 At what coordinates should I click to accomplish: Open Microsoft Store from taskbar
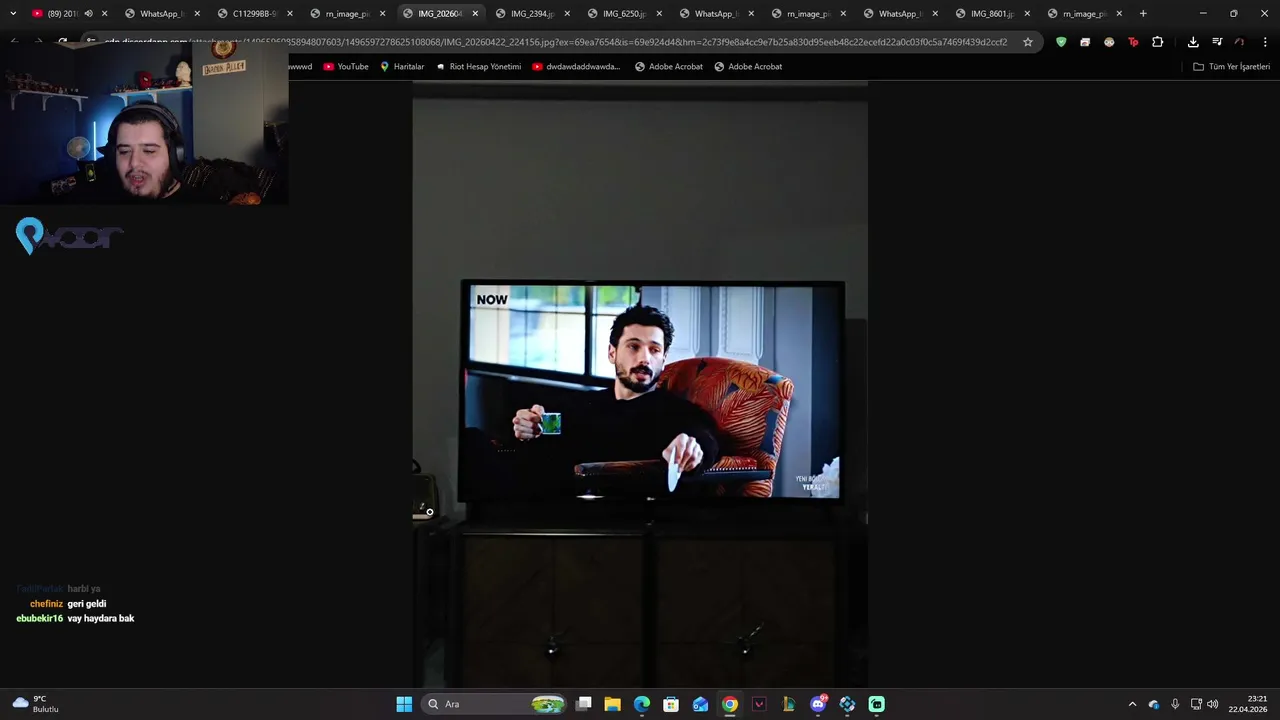pyautogui.click(x=671, y=704)
